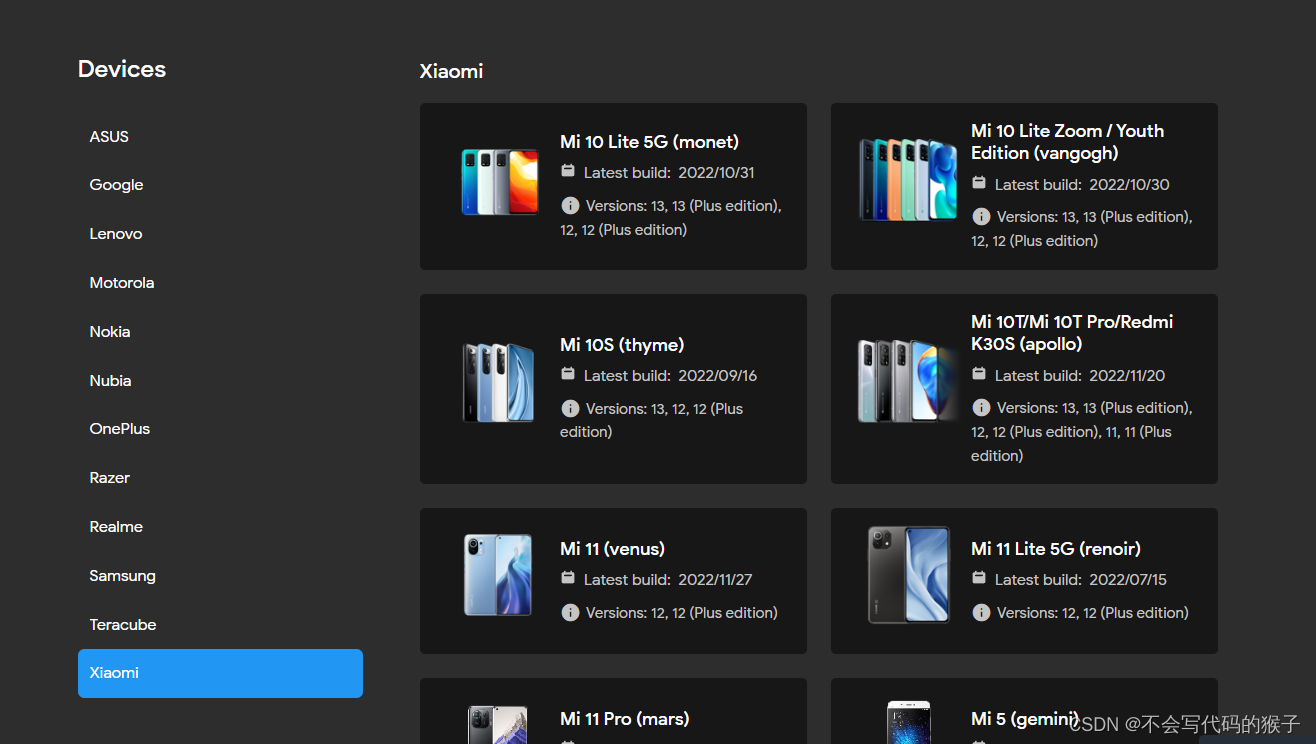
Task: Open the Mi 11 Lite 5G (renoir) title
Action: pyautogui.click(x=1056, y=549)
